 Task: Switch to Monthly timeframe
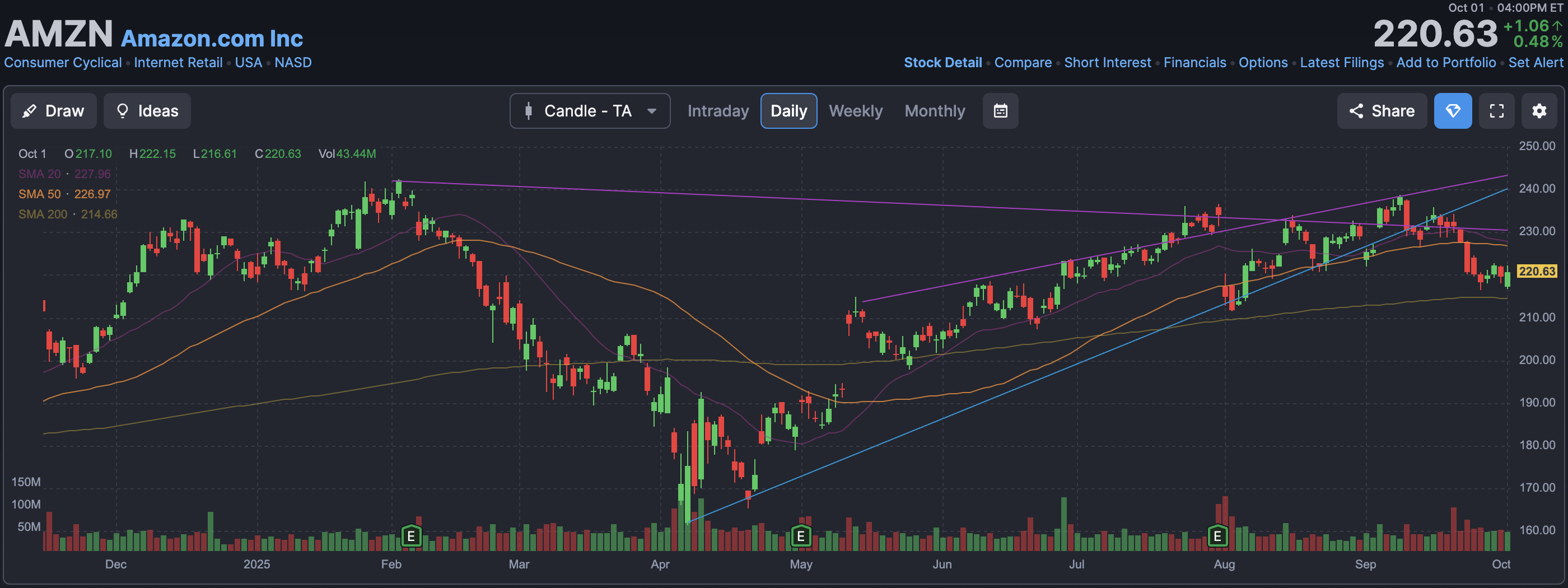[x=934, y=111]
